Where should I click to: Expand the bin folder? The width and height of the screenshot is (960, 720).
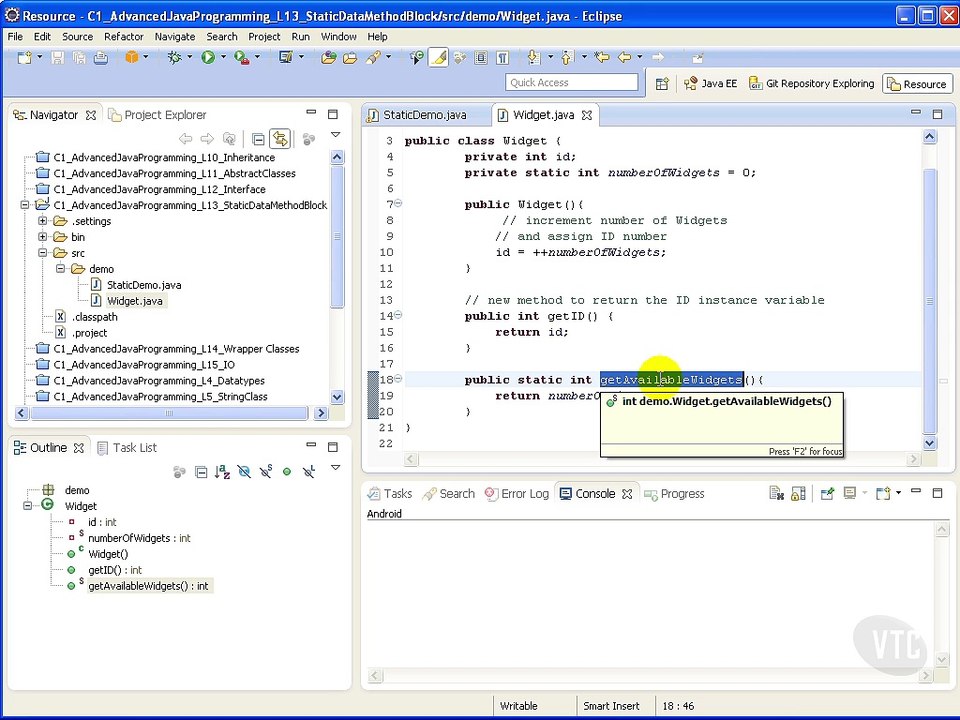(42, 237)
